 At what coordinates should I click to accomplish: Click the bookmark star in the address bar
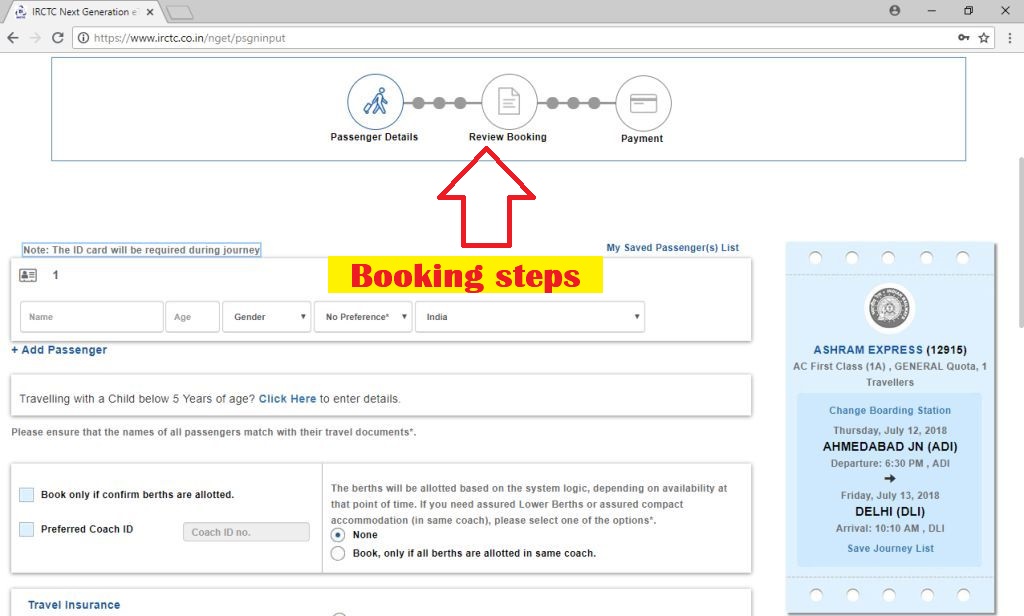point(985,37)
